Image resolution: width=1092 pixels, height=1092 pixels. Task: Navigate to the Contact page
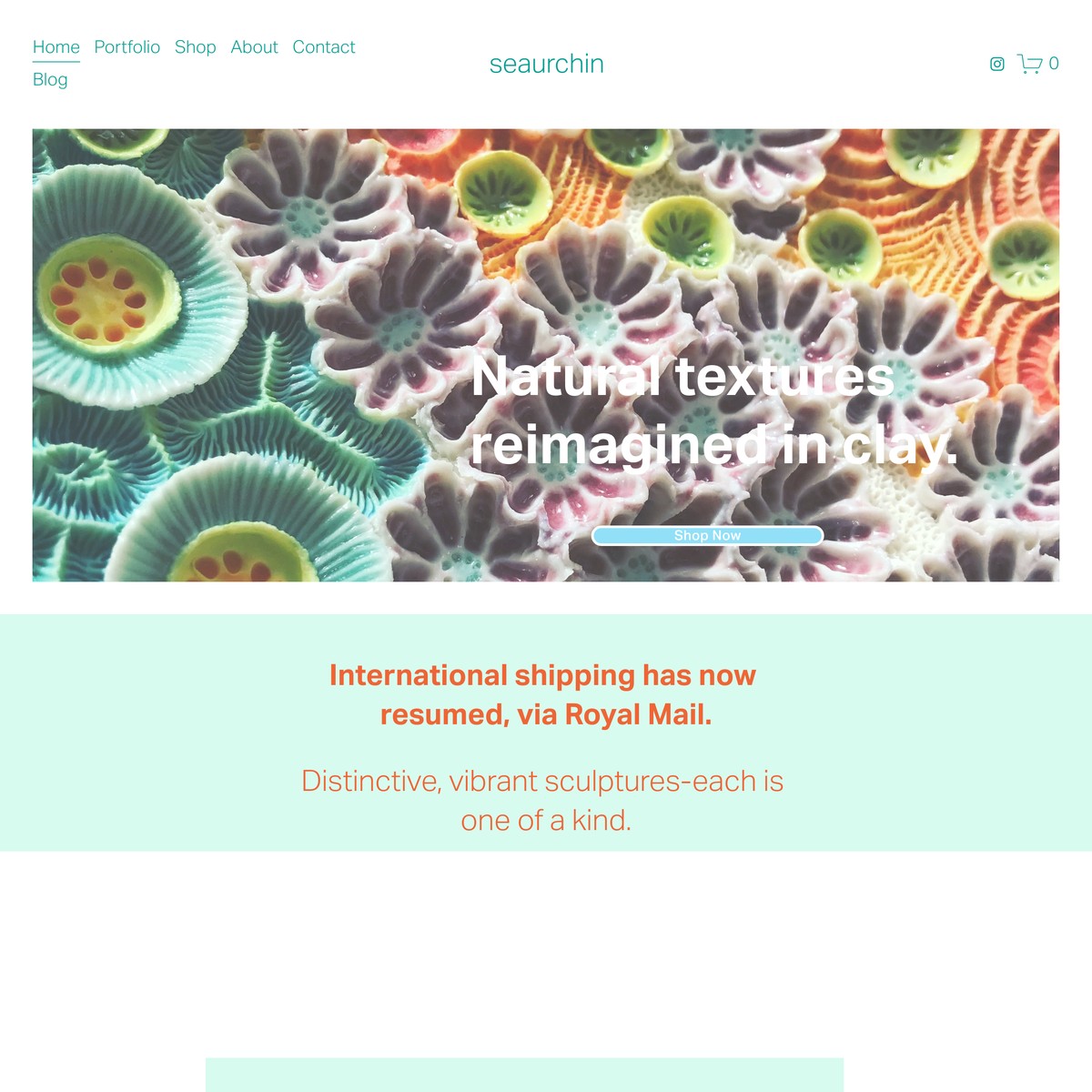(x=324, y=47)
